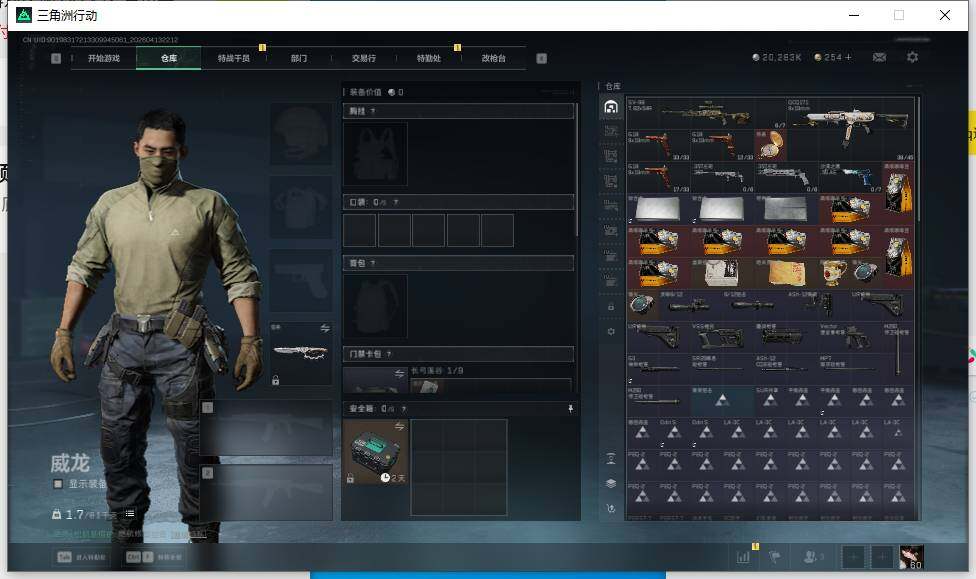Open the 部门 tab
The image size is (976, 579).
coord(299,59)
